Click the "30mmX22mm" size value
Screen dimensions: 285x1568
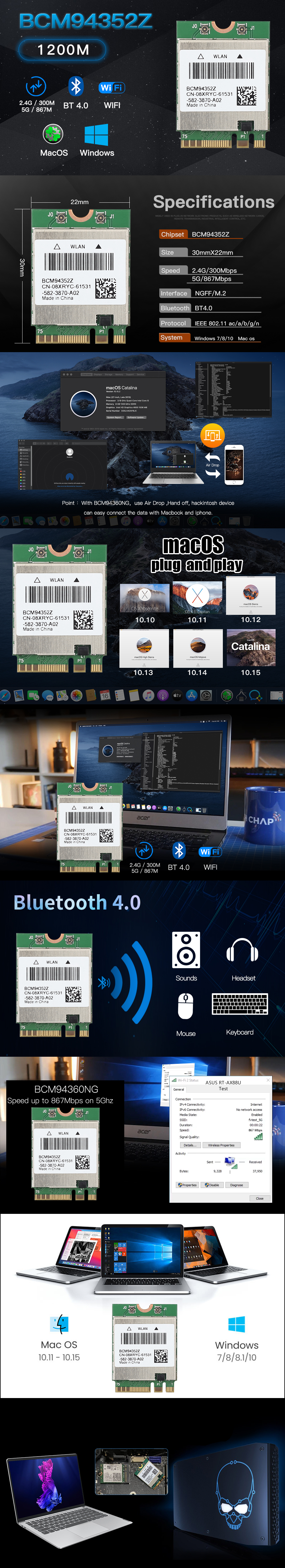tap(213, 253)
